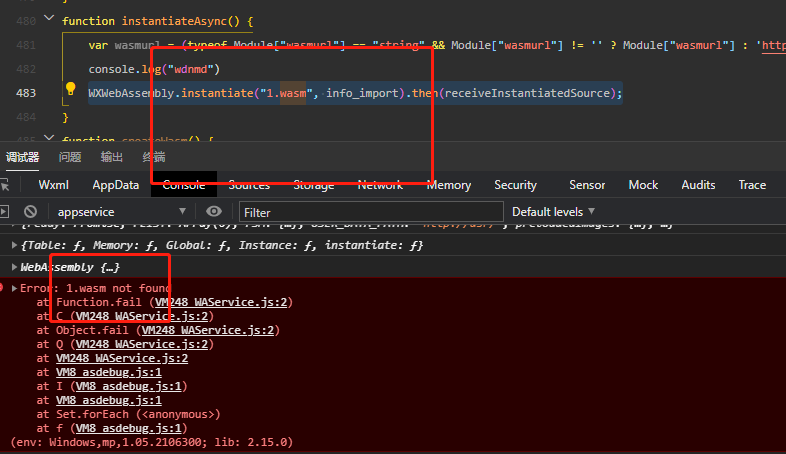The width and height of the screenshot is (786, 454).
Task: Open the Audits devtools tab
Action: click(x=698, y=185)
